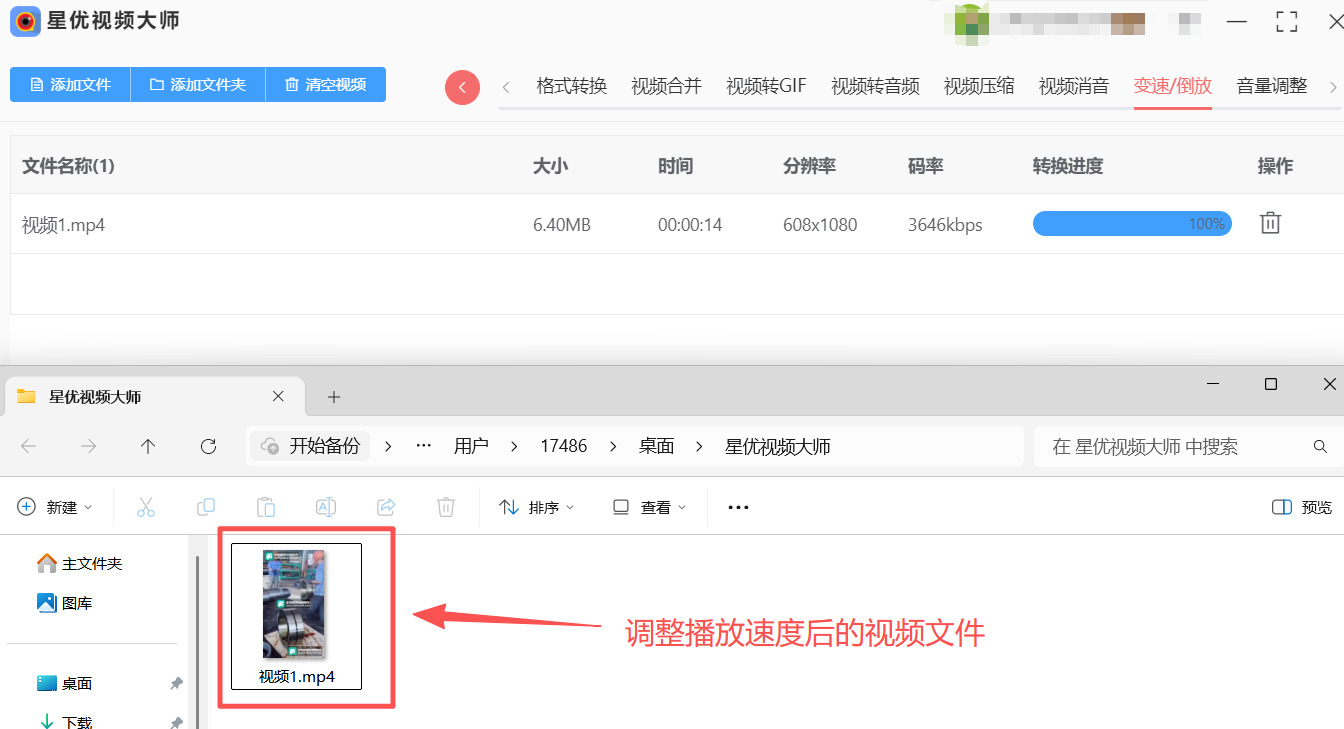This screenshot has width=1344, height=729.
Task: Click the pin icon beside 桌面
Action: tap(176, 684)
